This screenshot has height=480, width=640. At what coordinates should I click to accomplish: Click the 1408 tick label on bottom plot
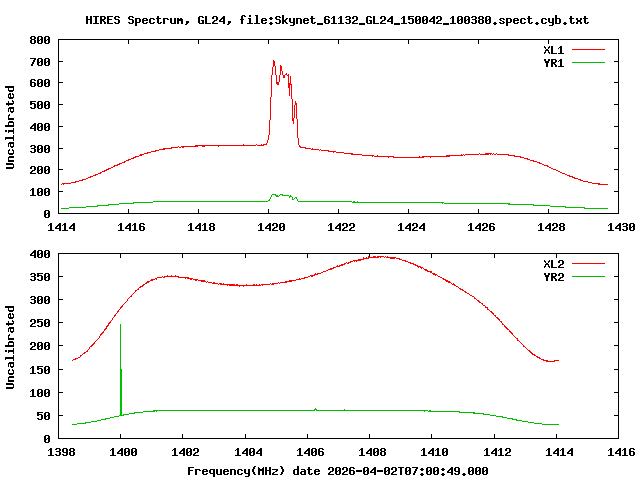coord(372,452)
